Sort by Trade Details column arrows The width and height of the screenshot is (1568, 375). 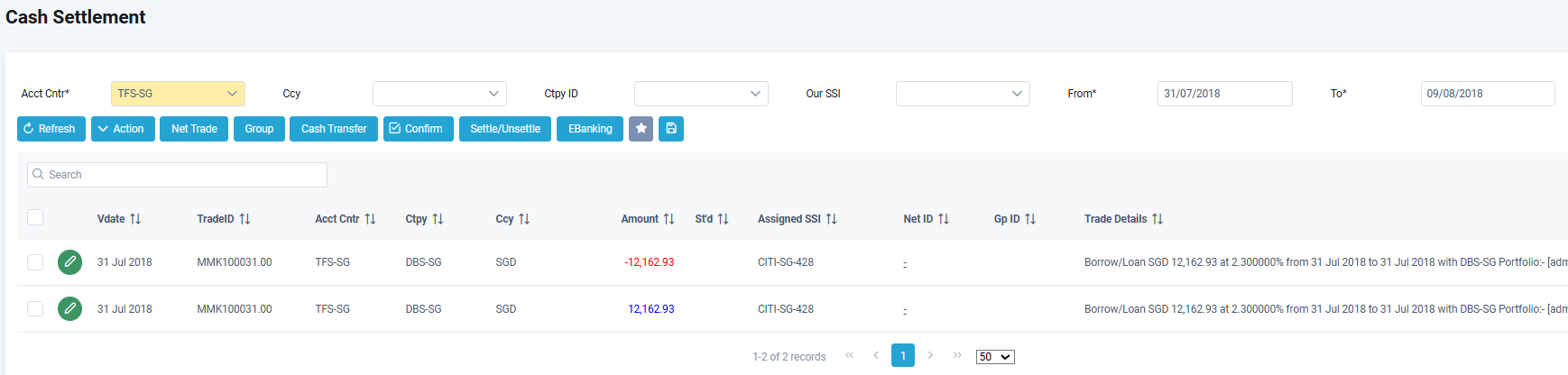1158,219
